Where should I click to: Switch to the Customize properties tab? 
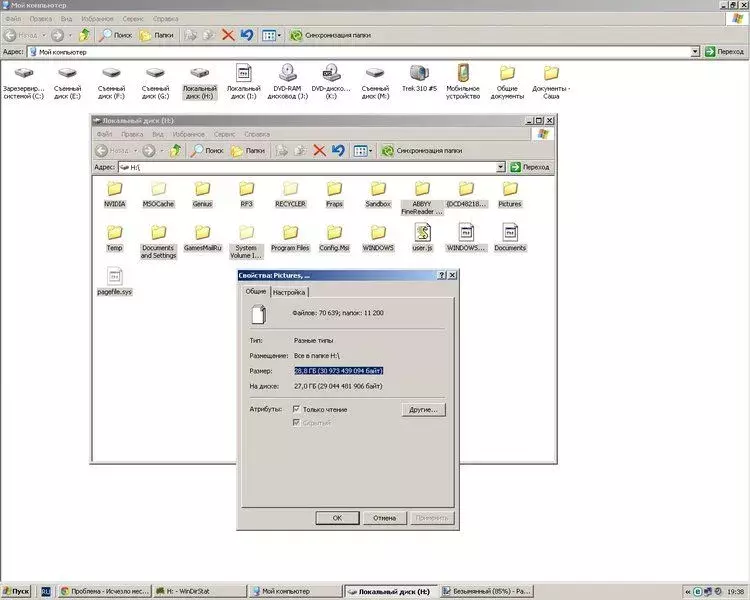point(289,292)
